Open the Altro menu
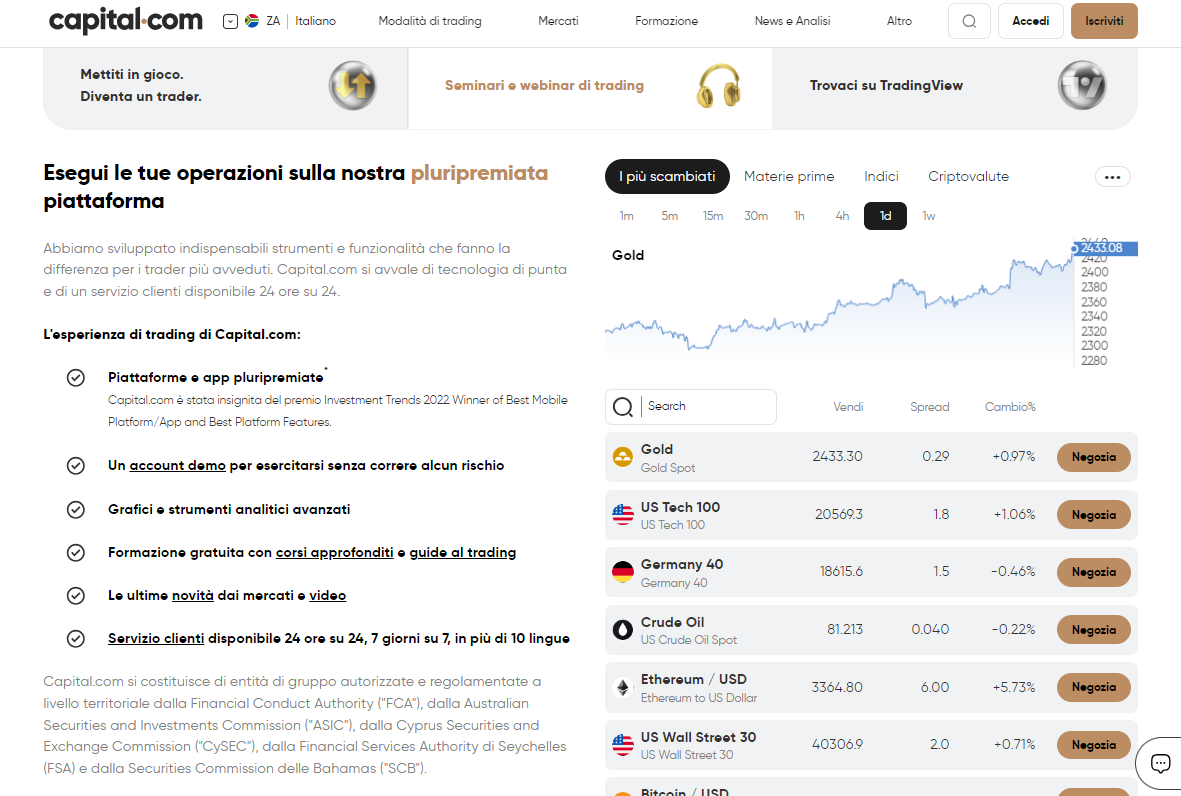Screen dimensions: 1181x796 899,21
